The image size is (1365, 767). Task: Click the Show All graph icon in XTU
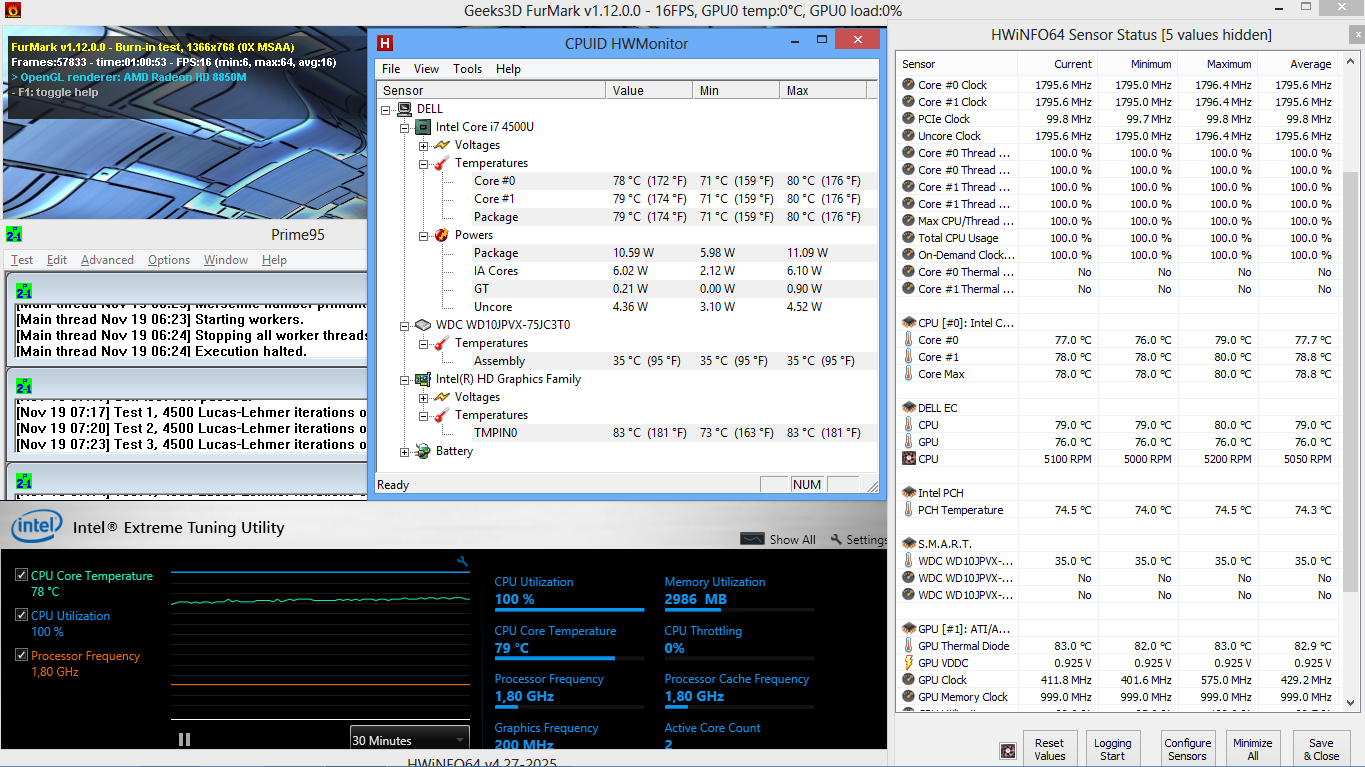752,539
